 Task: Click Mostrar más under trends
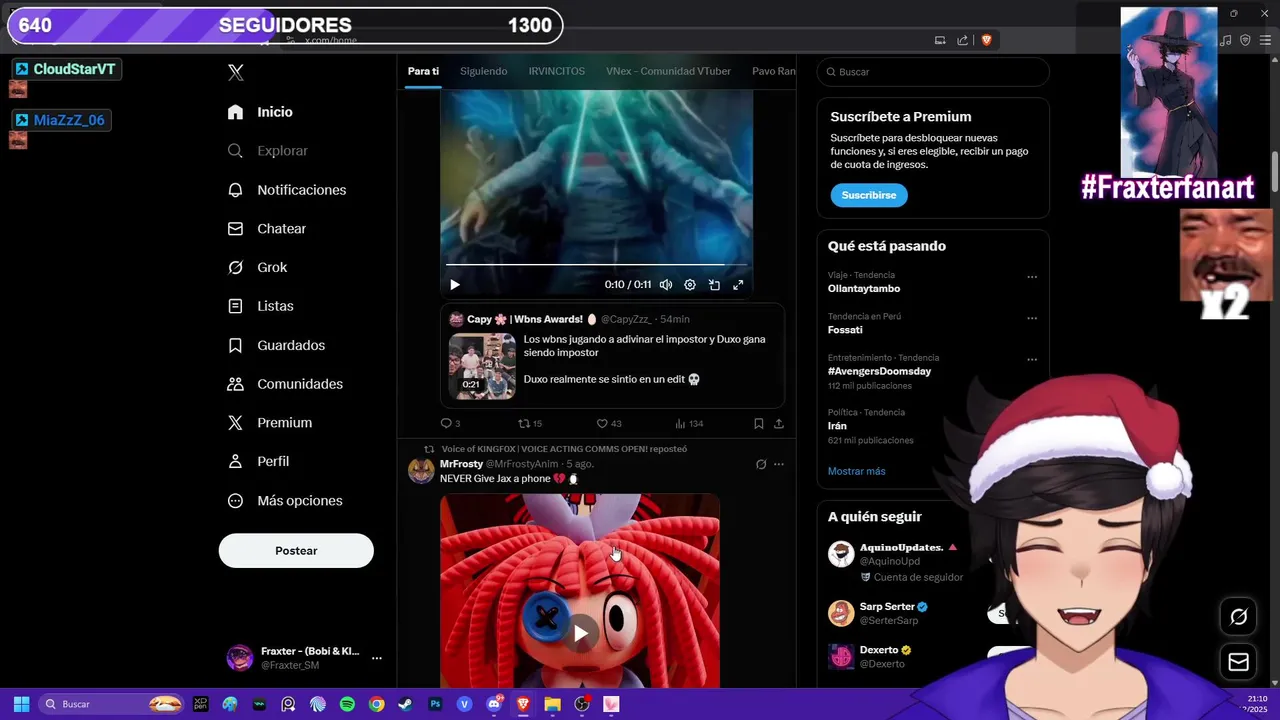click(856, 471)
